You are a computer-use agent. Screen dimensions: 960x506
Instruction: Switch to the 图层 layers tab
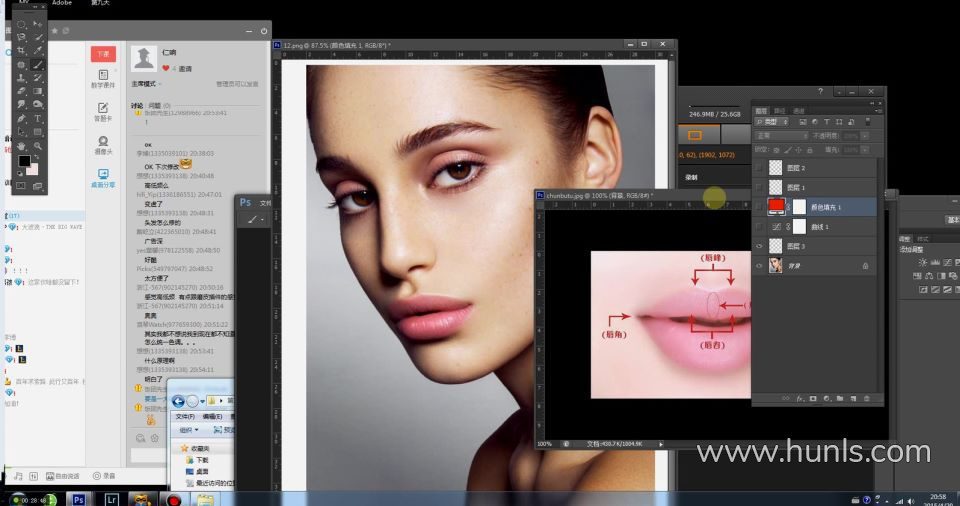pos(761,111)
